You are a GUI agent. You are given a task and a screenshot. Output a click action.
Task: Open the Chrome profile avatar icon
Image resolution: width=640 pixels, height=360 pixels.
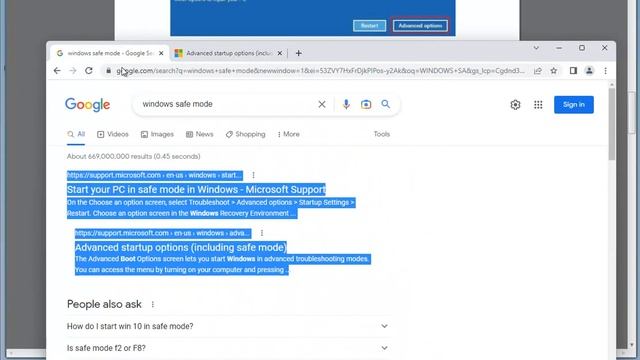coord(589,71)
